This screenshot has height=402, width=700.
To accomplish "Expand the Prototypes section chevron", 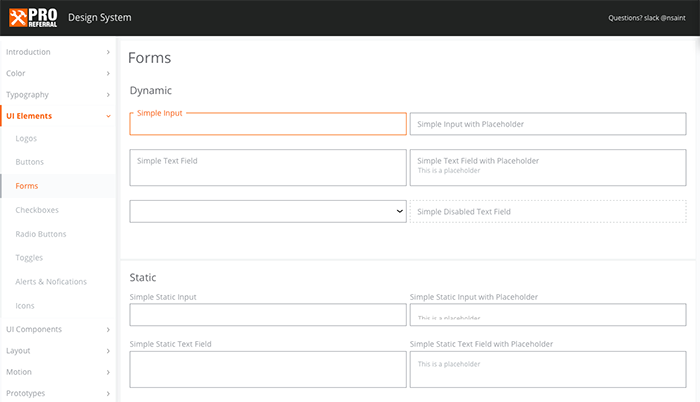I will [x=108, y=394].
